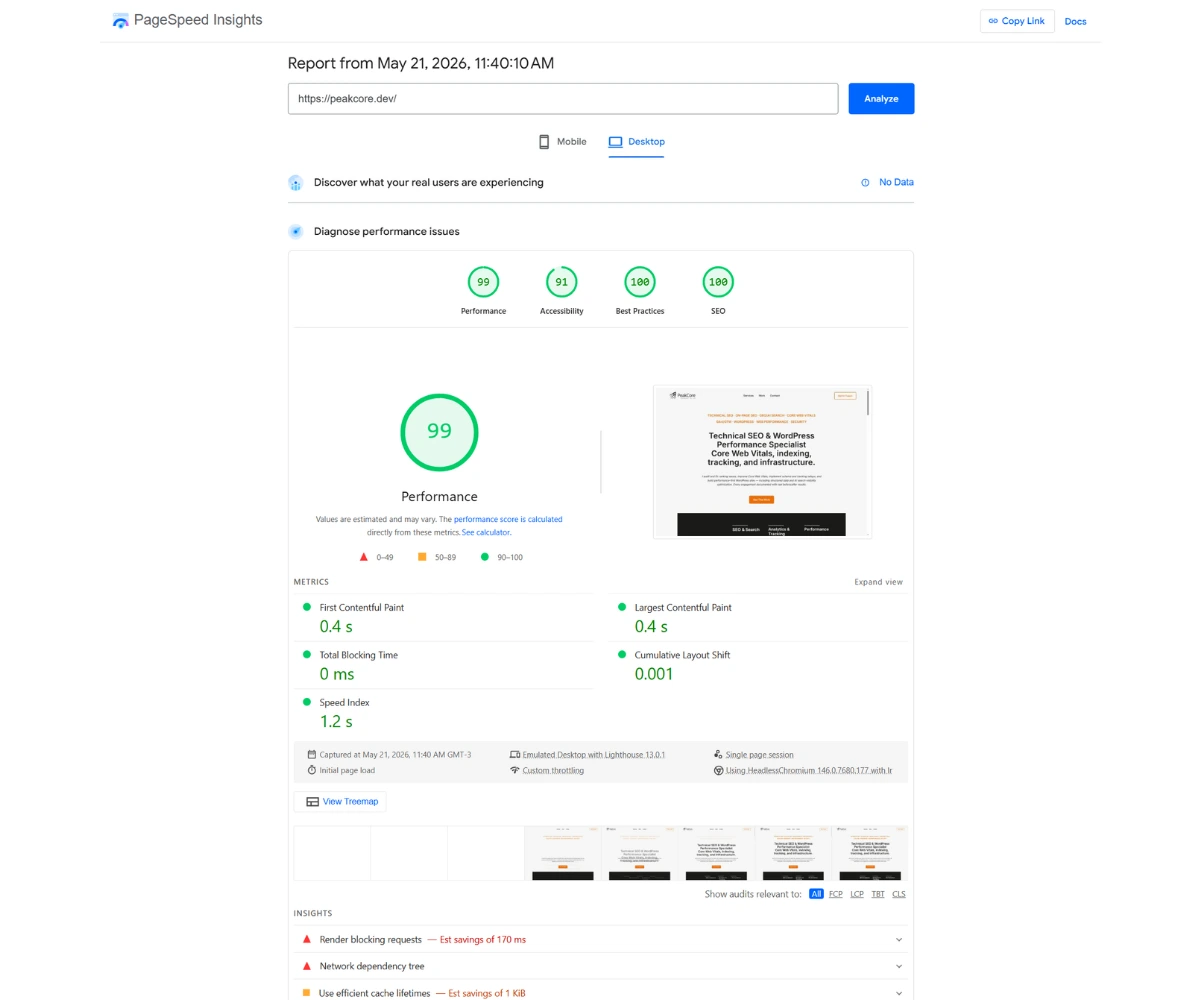
Task: Click the Cumulative Layout Shift 0.001 value
Action: [654, 674]
